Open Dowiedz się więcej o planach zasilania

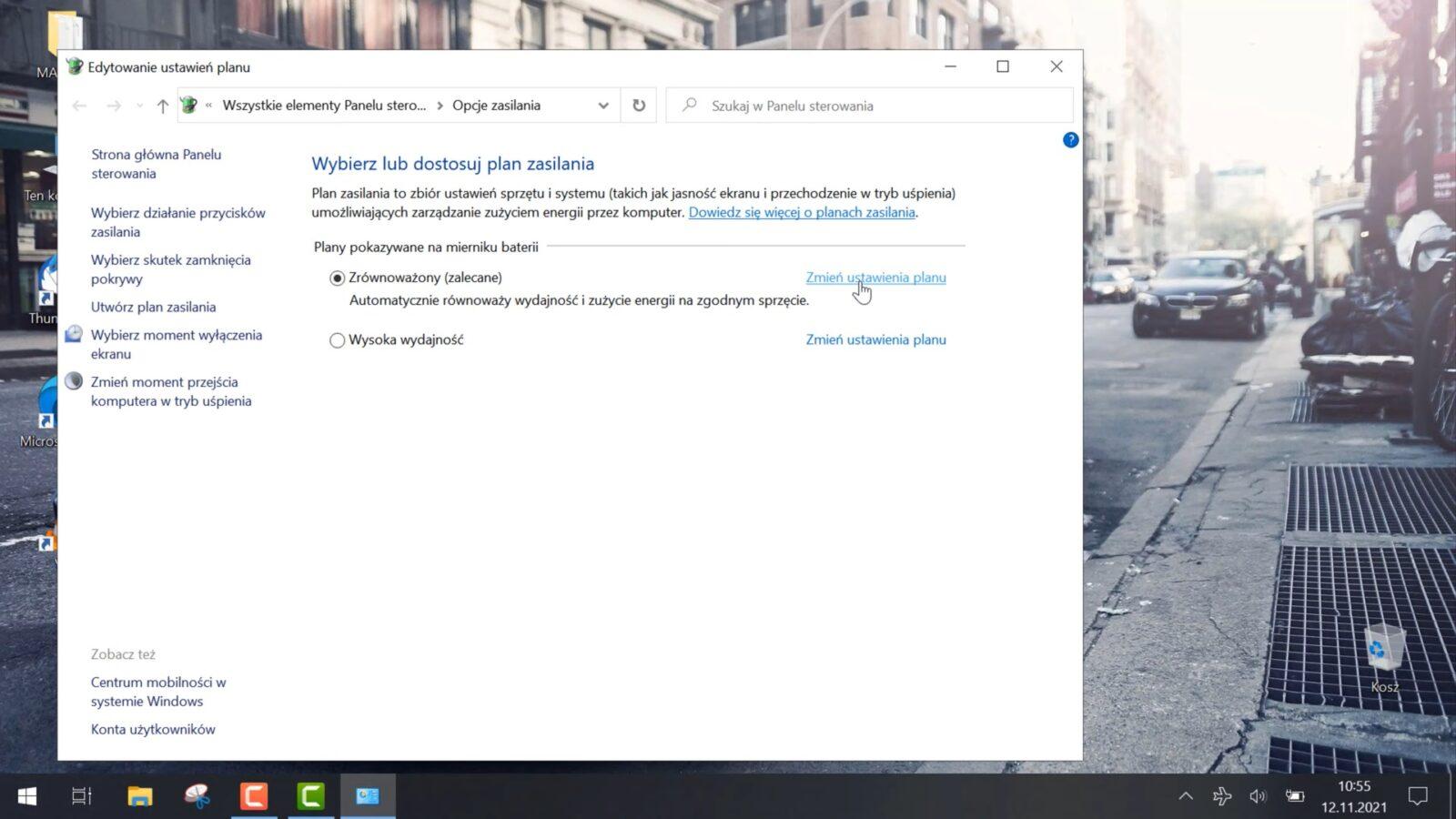[x=801, y=212]
